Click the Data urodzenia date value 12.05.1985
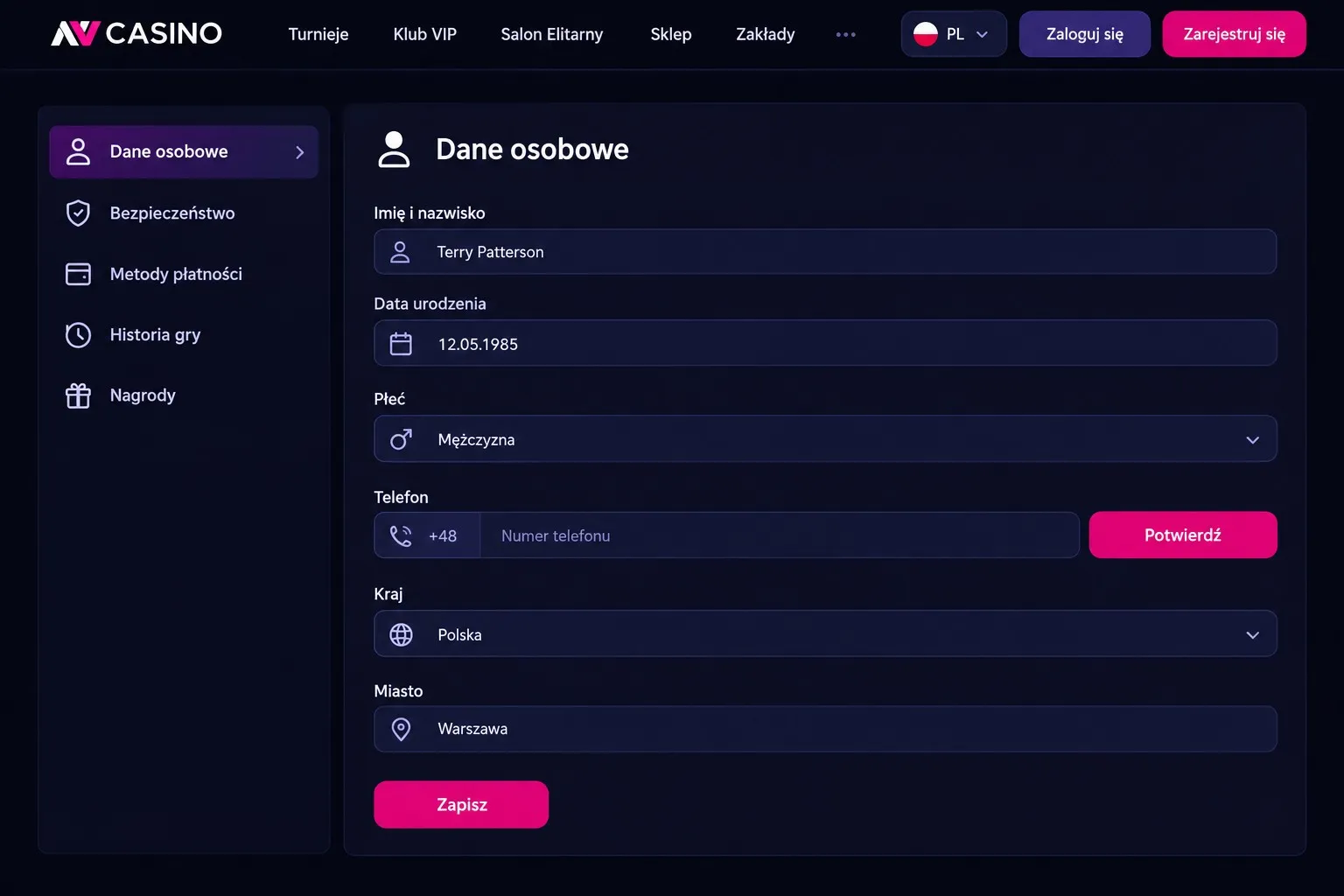Image resolution: width=1344 pixels, height=896 pixels. tap(478, 344)
